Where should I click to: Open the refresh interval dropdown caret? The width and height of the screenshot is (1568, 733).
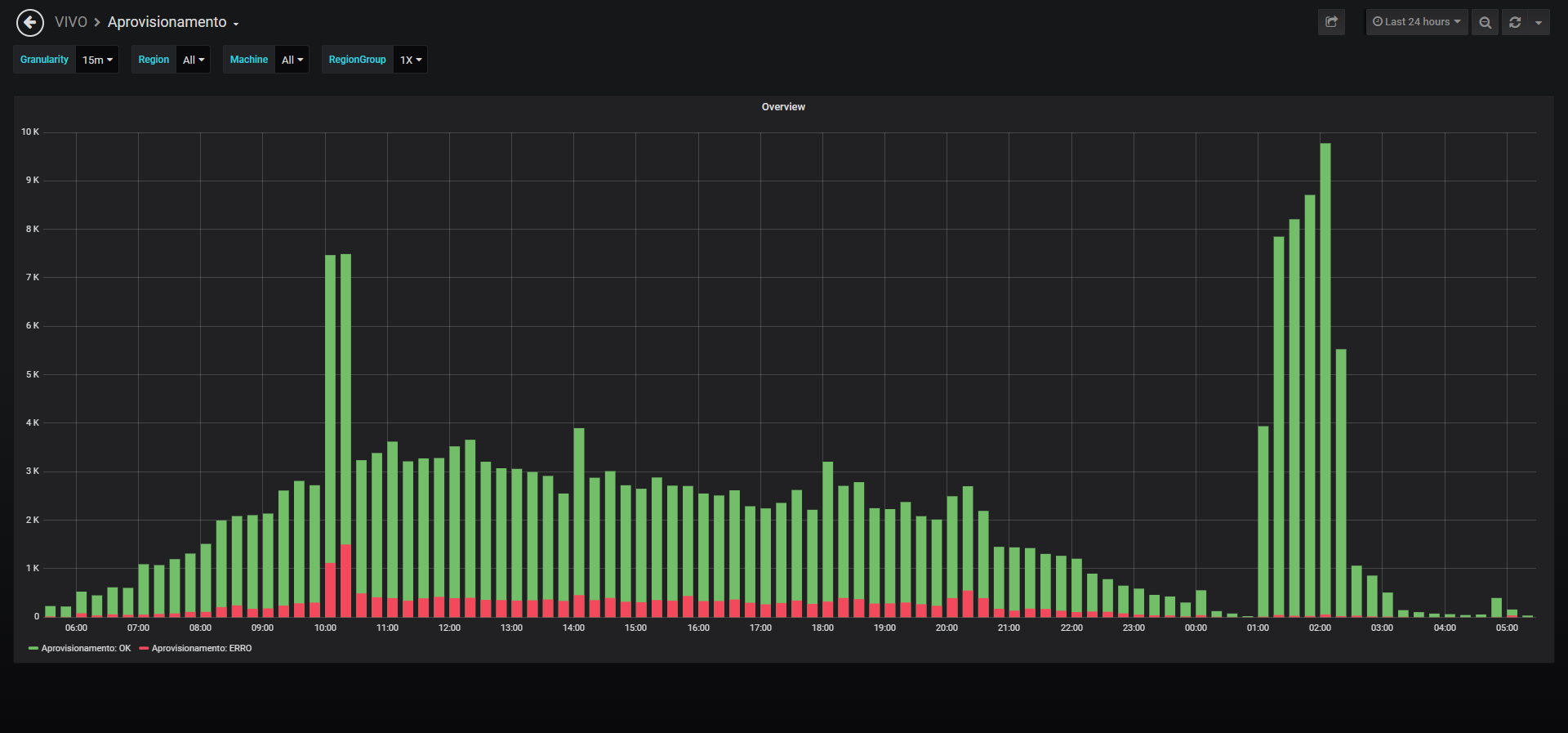[x=1539, y=22]
